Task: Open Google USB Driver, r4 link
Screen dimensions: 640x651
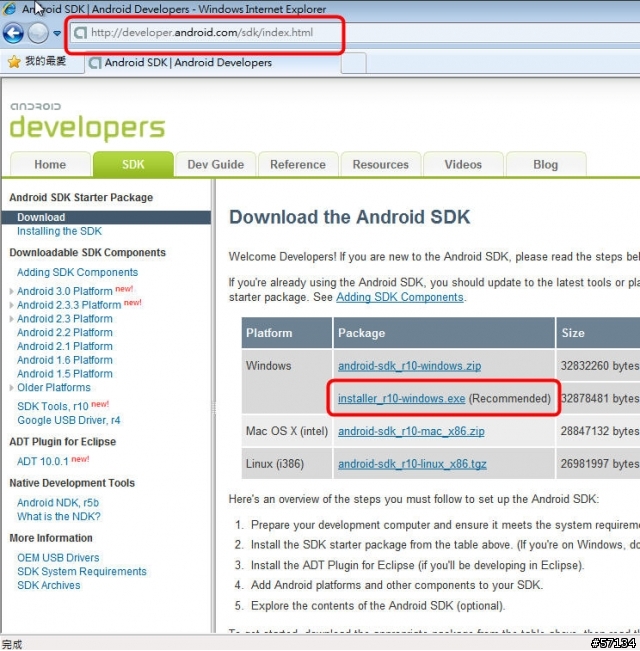Action: 68,420
